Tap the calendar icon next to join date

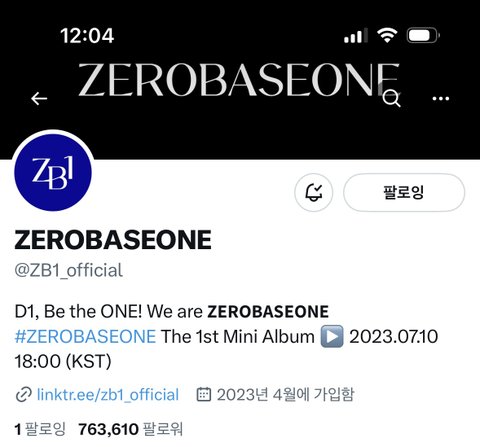pos(204,394)
